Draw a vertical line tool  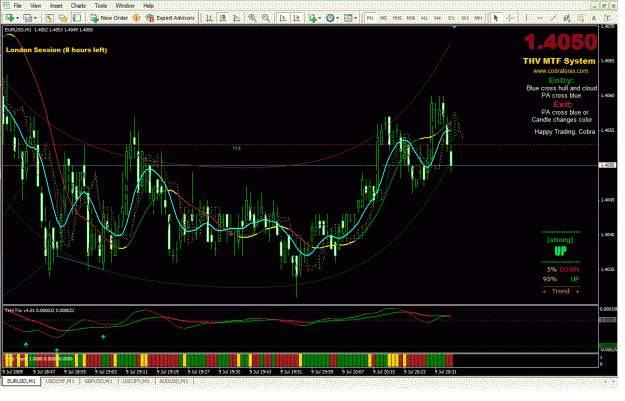[x=526, y=18]
